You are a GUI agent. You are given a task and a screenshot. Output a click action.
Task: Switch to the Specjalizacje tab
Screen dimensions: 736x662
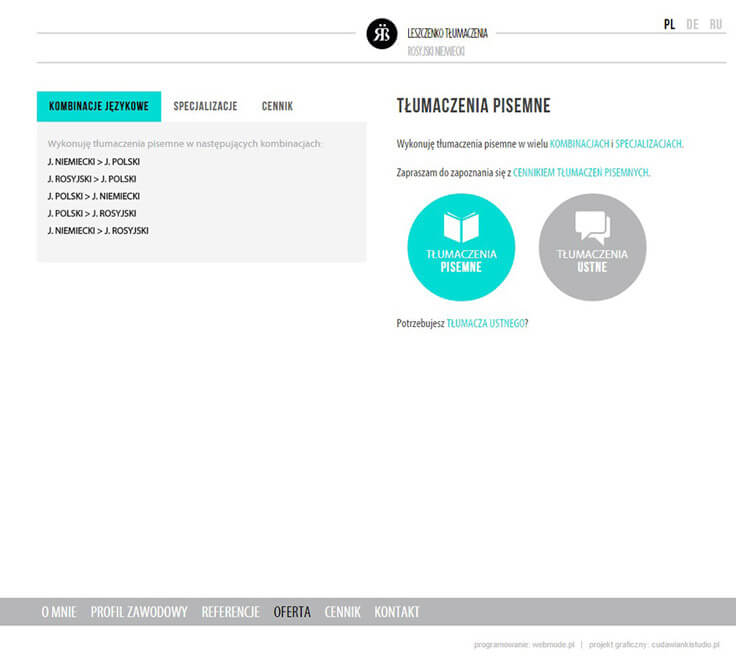(205, 106)
